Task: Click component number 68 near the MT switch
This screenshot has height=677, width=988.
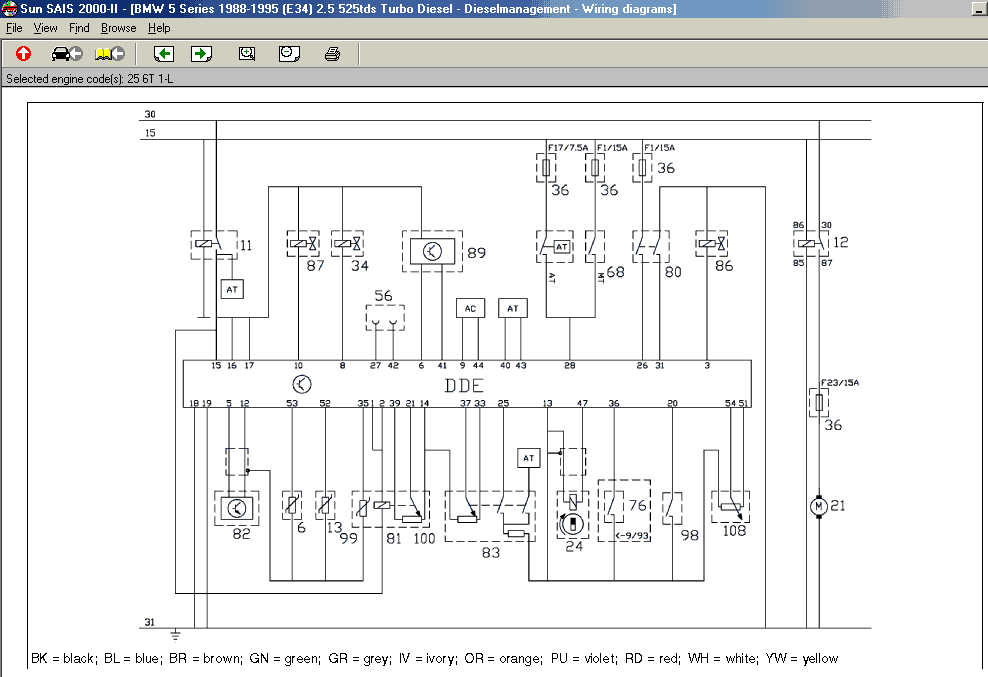Action: [x=616, y=272]
